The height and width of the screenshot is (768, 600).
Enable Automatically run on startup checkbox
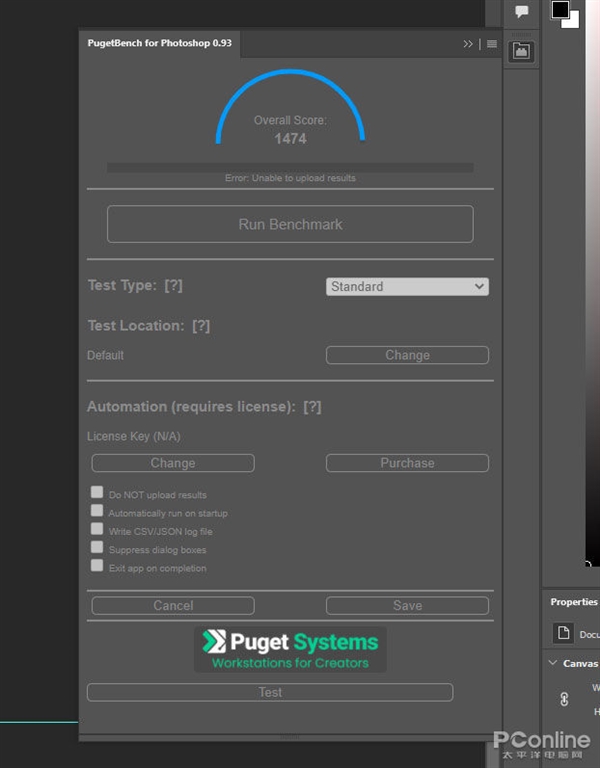pos(97,510)
